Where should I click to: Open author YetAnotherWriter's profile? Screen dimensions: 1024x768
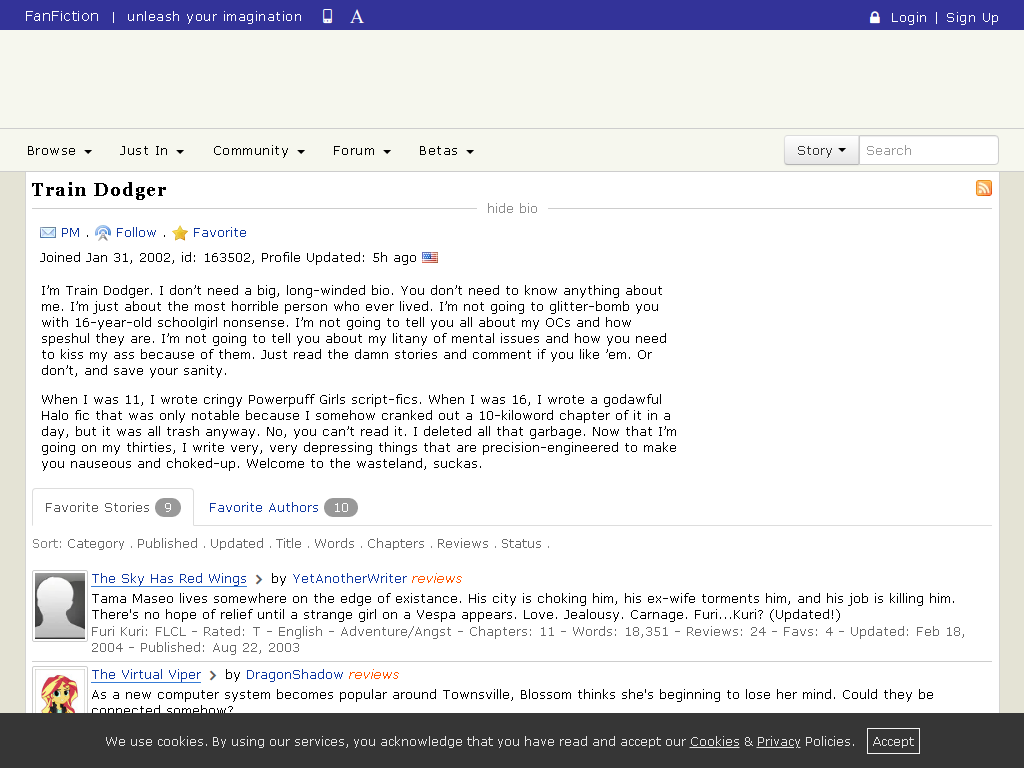(349, 579)
